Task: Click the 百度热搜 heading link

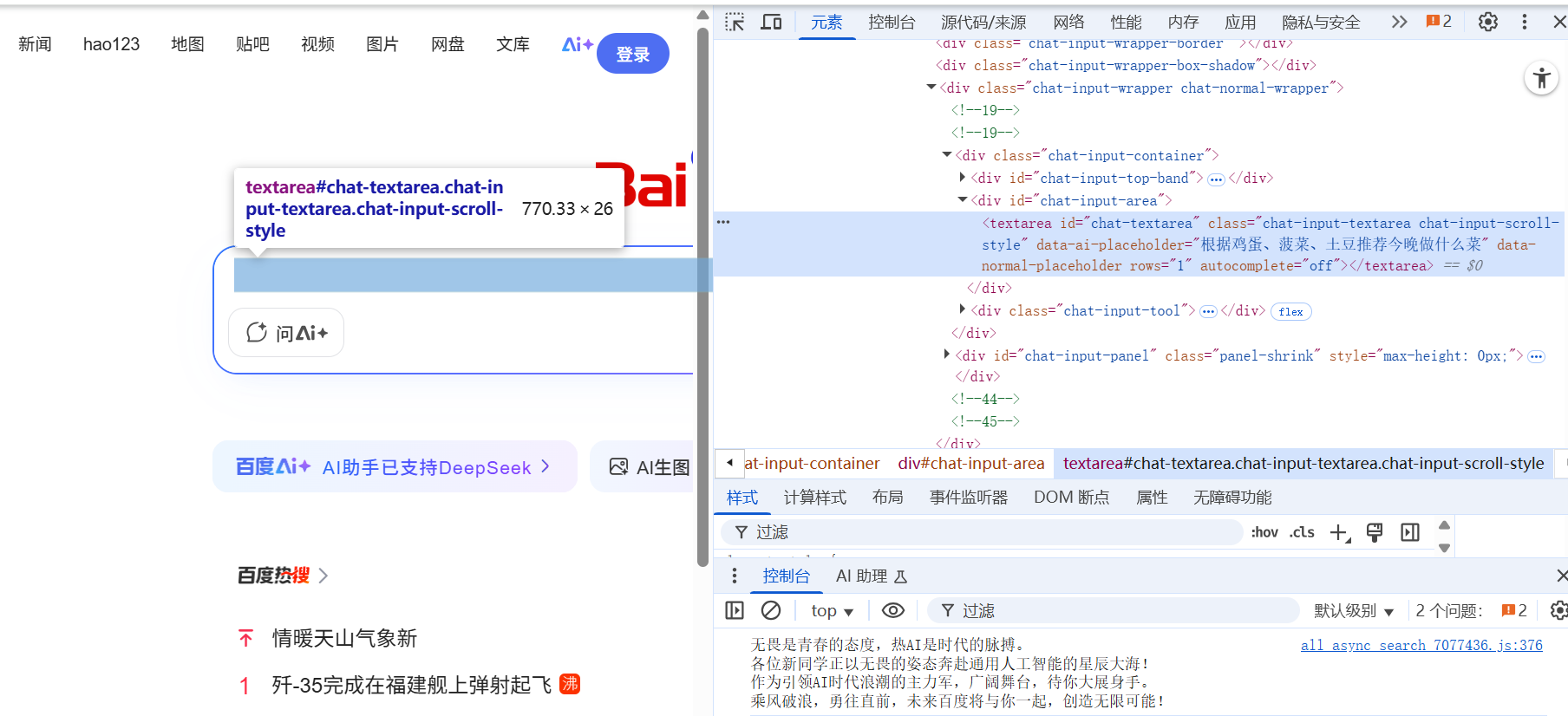Action: [x=282, y=576]
